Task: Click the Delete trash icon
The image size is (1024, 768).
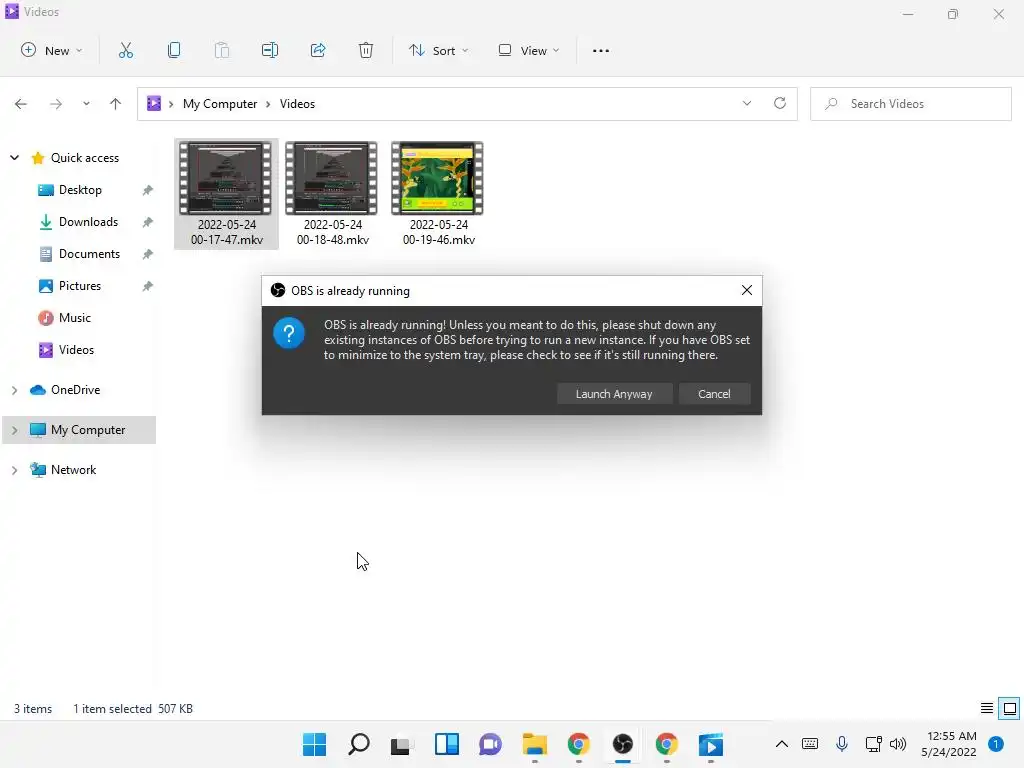Action: (366, 50)
